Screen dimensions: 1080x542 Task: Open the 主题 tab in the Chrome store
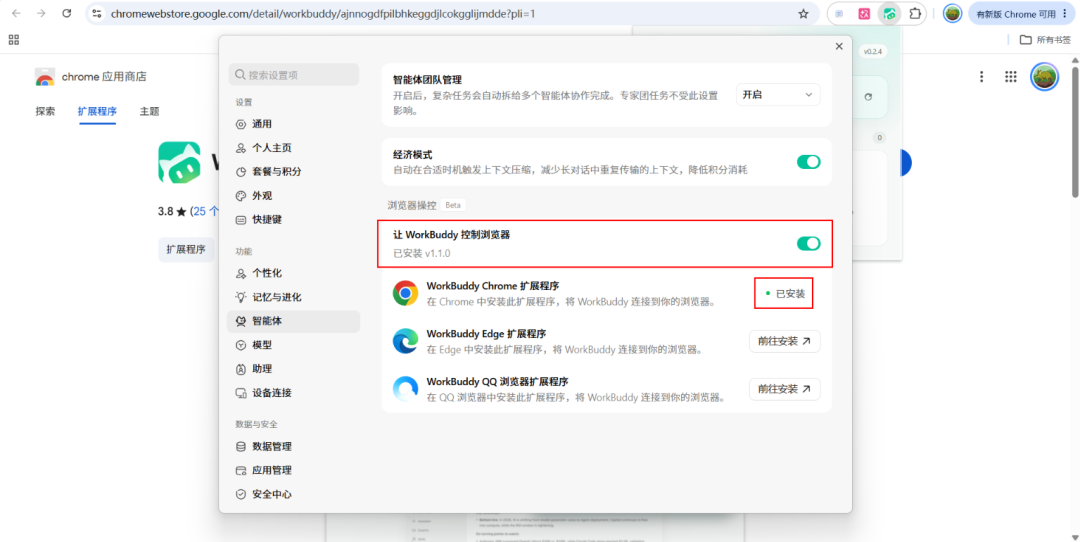point(149,111)
